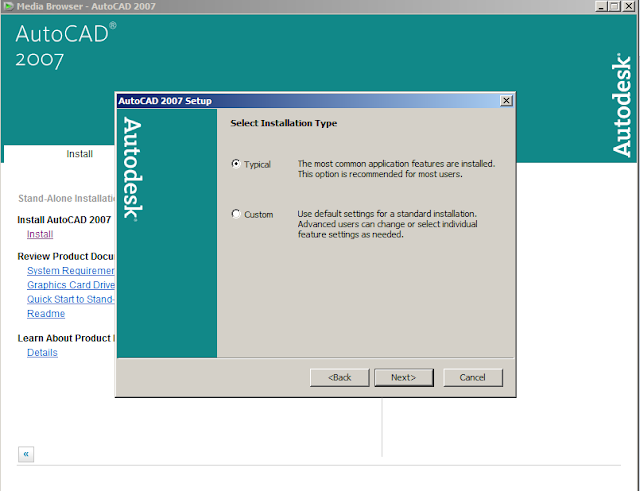Click the Media Browser title bar icon
The image size is (640, 491).
8,7
